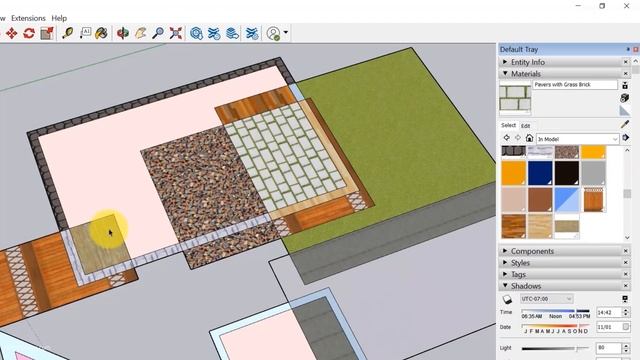Select the Move tool
This screenshot has width=640, height=360.
tap(11, 33)
